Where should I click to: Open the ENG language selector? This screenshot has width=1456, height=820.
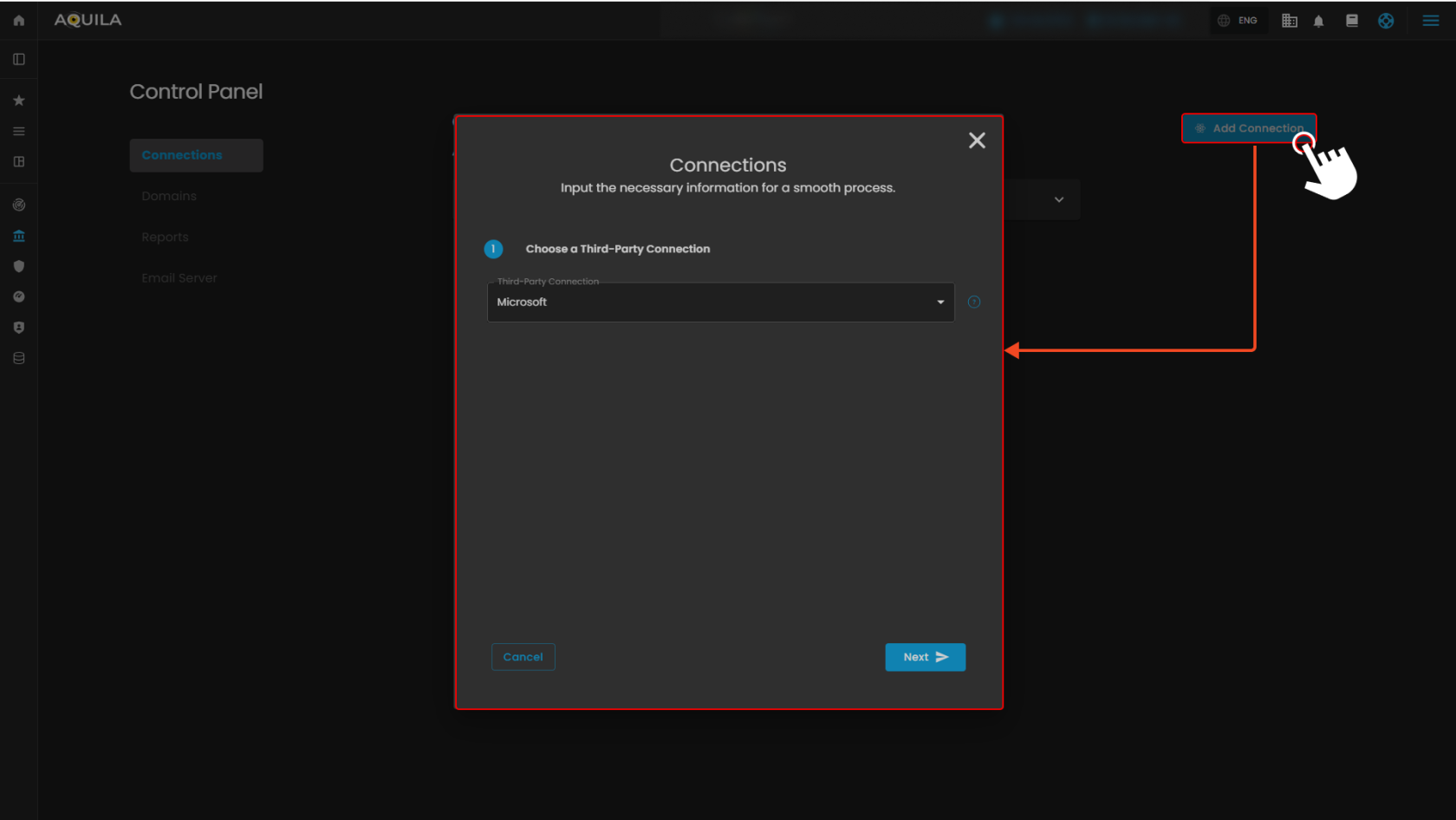[x=1238, y=21]
